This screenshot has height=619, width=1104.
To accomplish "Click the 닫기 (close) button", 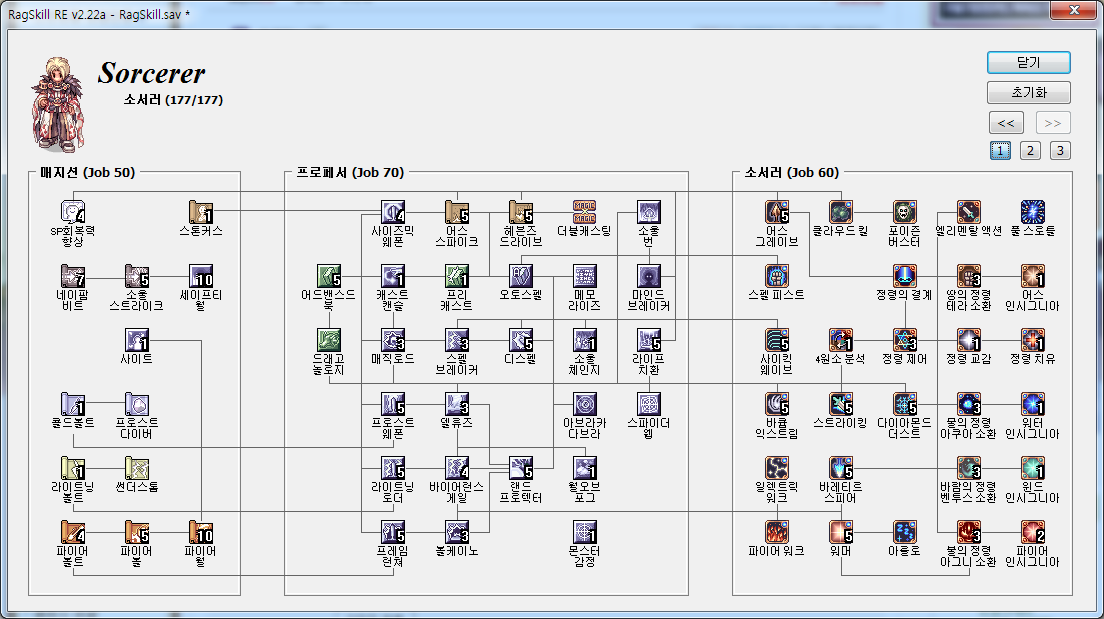I will click(1029, 63).
